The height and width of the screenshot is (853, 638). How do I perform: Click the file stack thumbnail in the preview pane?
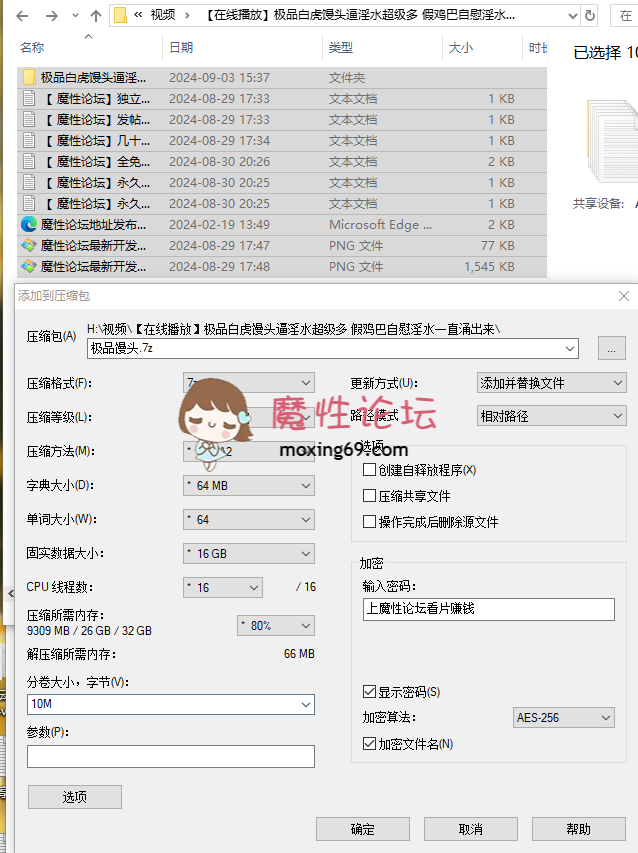tap(612, 141)
